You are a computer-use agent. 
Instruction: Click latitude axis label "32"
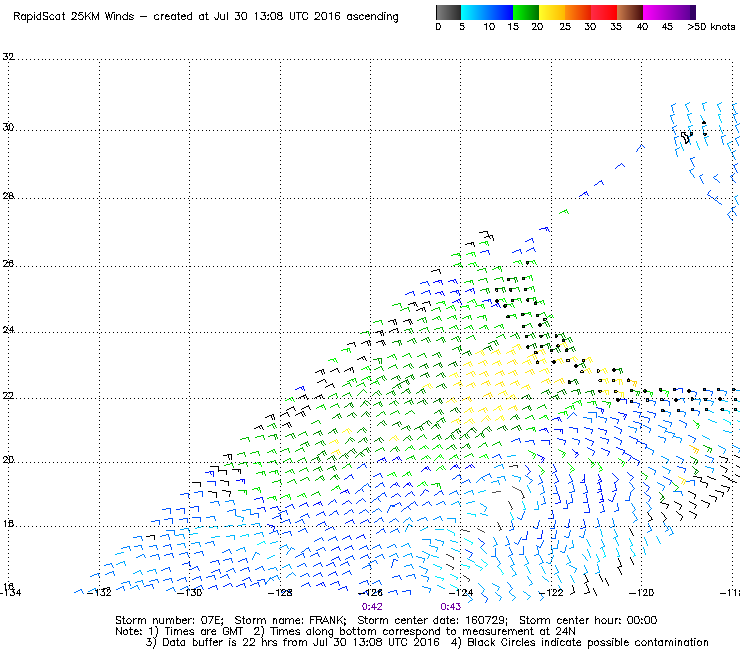tap(8, 57)
